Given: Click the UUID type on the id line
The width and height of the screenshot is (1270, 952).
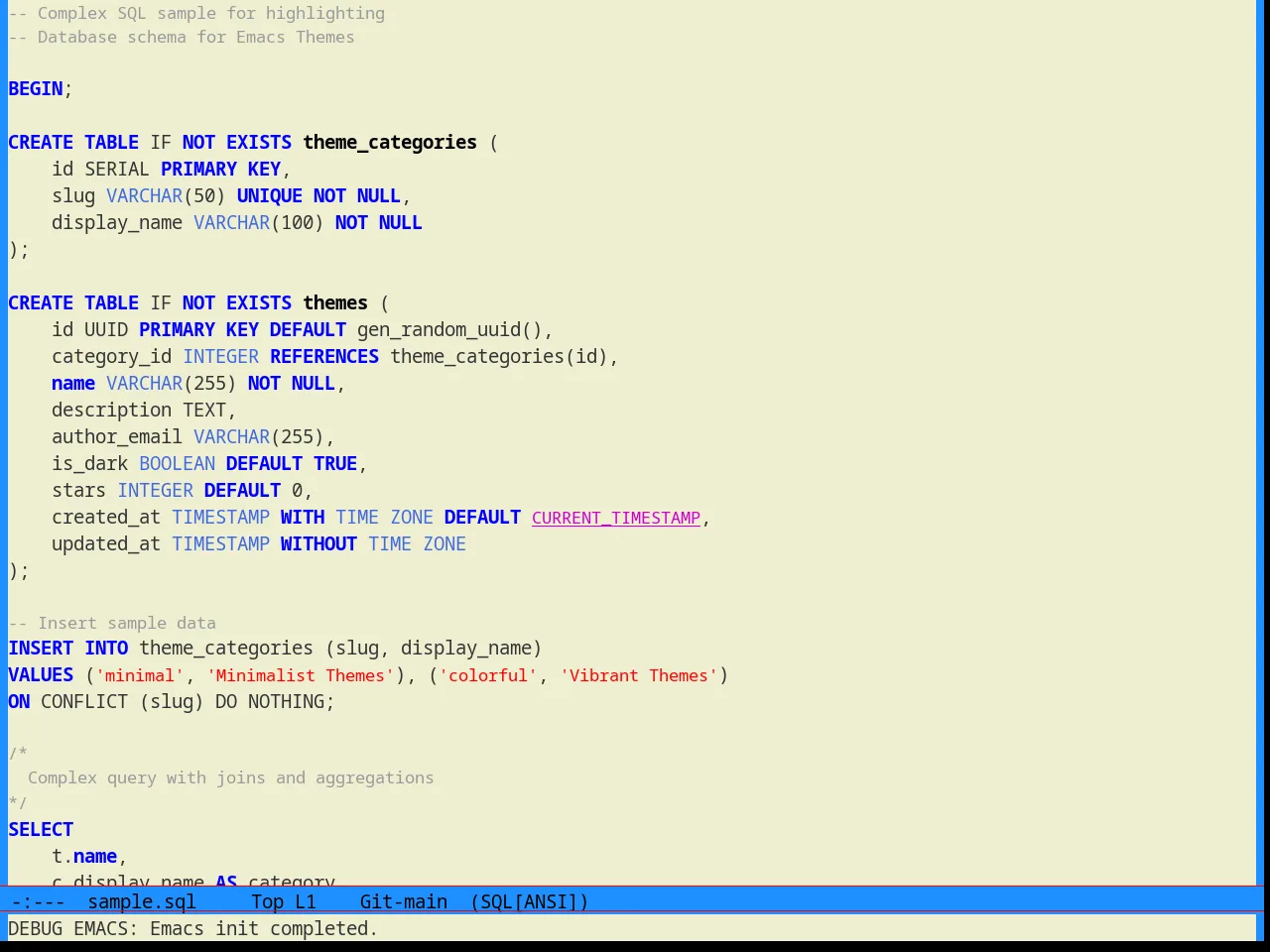Looking at the screenshot, I should 106,330.
